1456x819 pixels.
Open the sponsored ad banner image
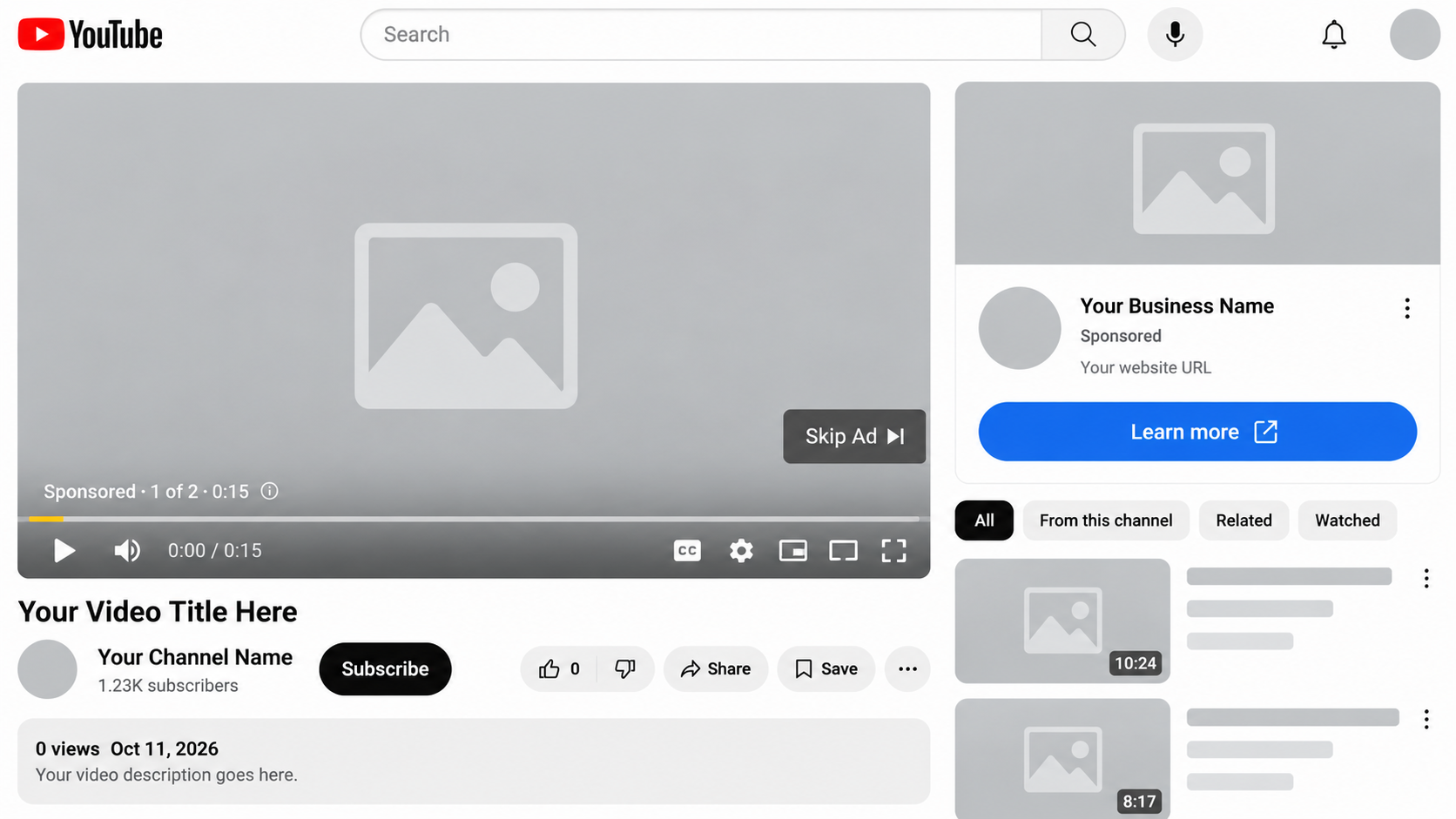click(x=1197, y=173)
